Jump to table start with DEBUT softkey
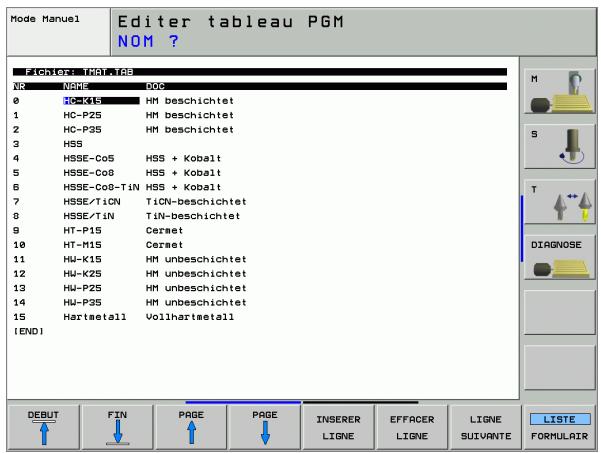This screenshot has width=601, height=453. click(43, 427)
